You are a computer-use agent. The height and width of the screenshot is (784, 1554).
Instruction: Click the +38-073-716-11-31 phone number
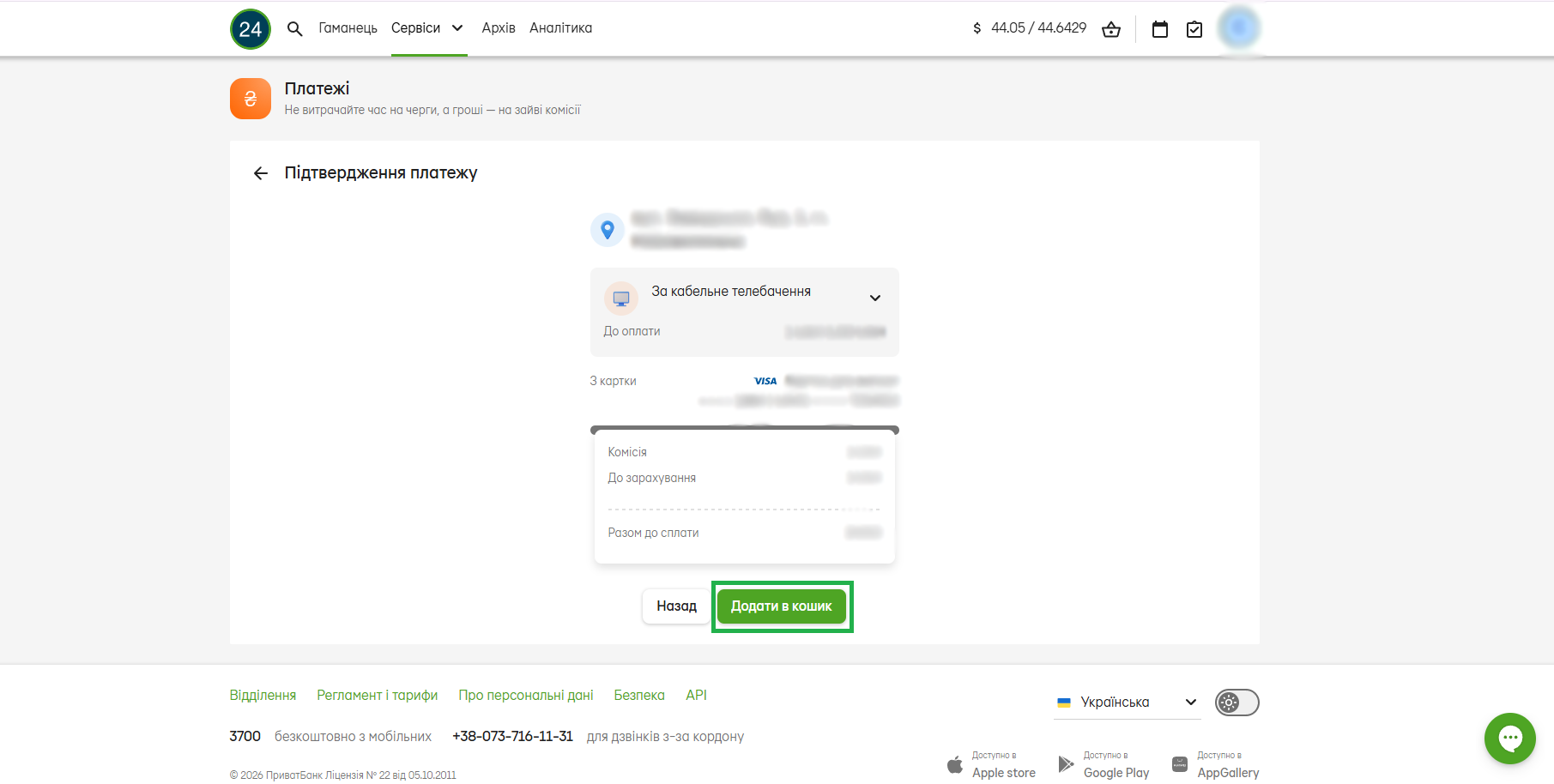(512, 737)
